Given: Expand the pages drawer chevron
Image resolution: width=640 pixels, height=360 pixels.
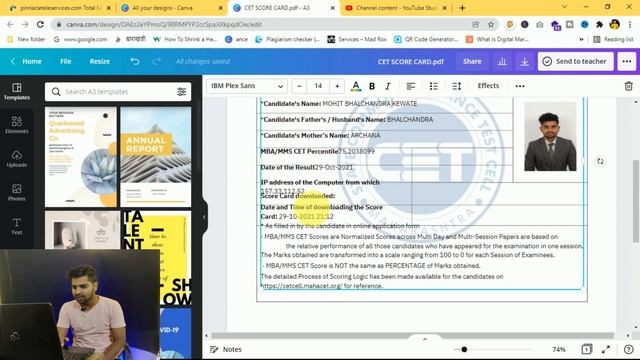Looking at the screenshot, I should click(425, 339).
